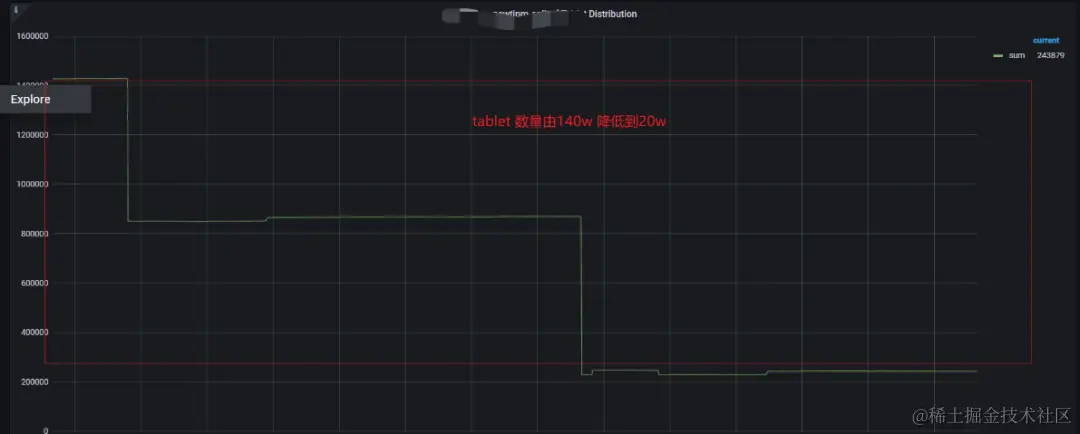Click the 200000 y-axis label
The width and height of the screenshot is (1080, 434).
[x=32, y=382]
